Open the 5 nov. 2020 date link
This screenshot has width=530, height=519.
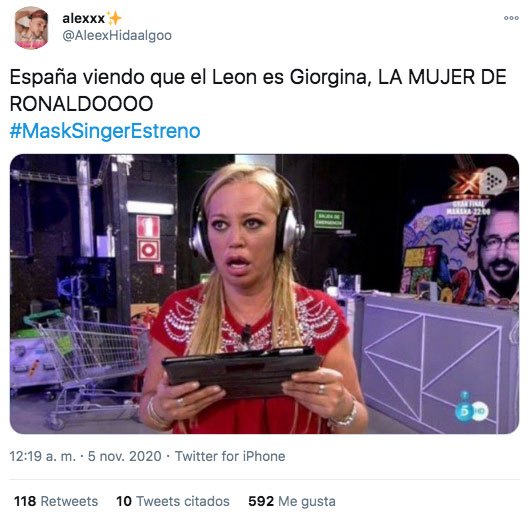tap(124, 456)
